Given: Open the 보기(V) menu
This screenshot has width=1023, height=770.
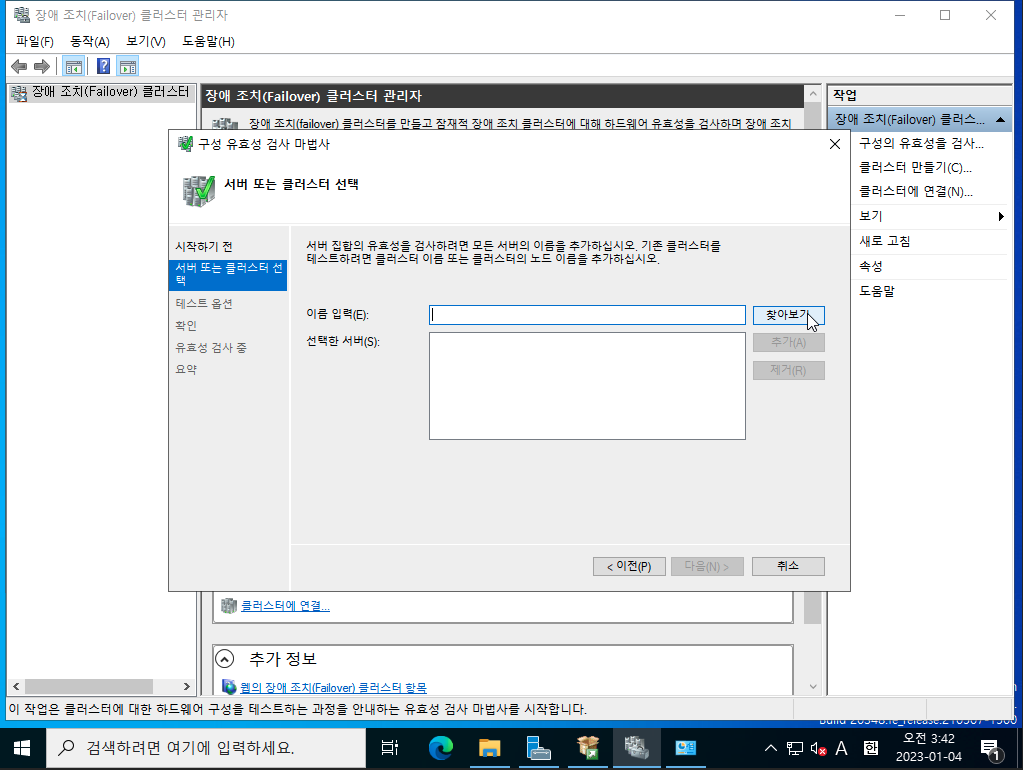Looking at the screenshot, I should coord(145,41).
